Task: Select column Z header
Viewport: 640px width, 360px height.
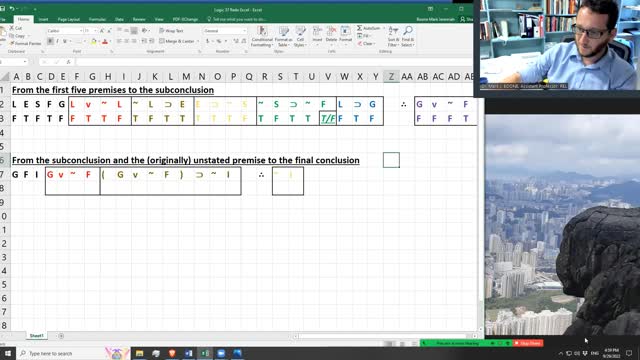Action: 391,76
